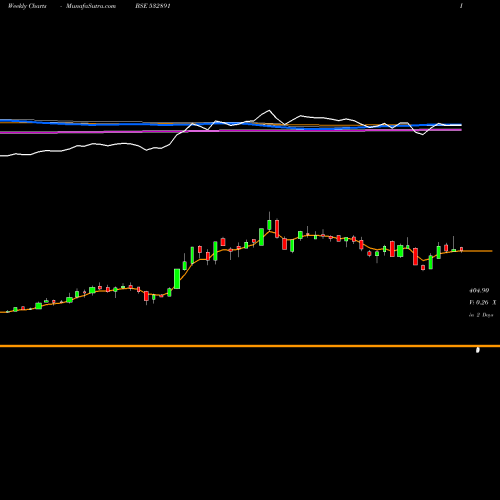Click the "404.99" price value
500x500 pixels.
click(x=479, y=291)
